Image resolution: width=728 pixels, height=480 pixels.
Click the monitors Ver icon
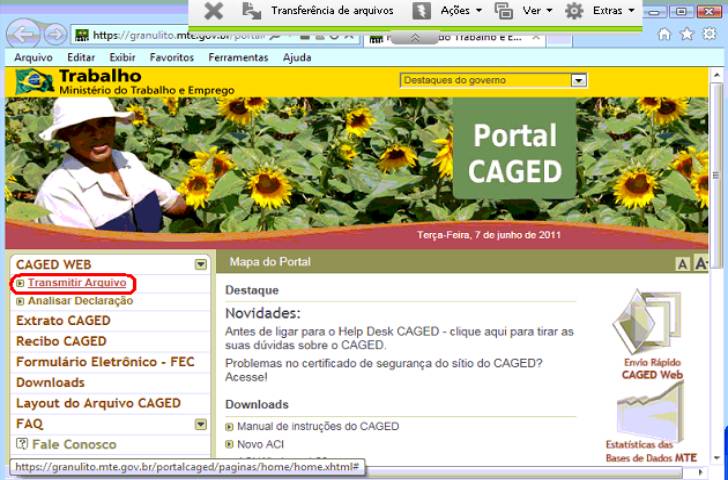click(x=504, y=11)
